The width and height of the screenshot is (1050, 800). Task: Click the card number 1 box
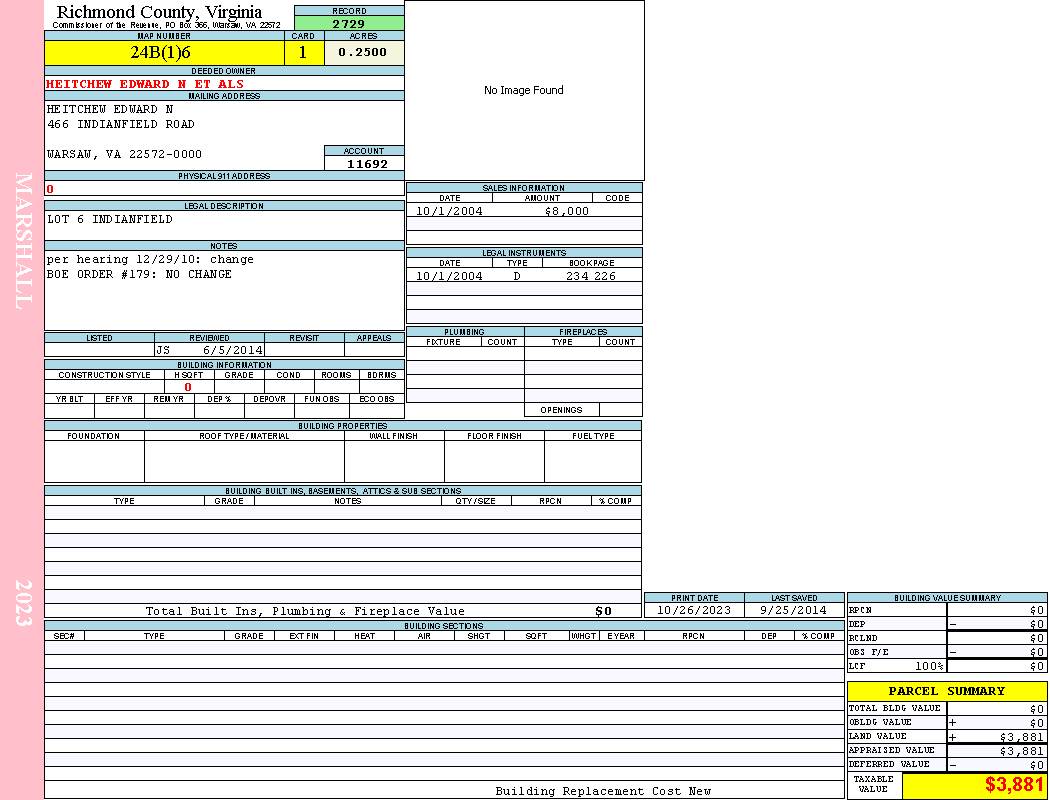pos(303,53)
